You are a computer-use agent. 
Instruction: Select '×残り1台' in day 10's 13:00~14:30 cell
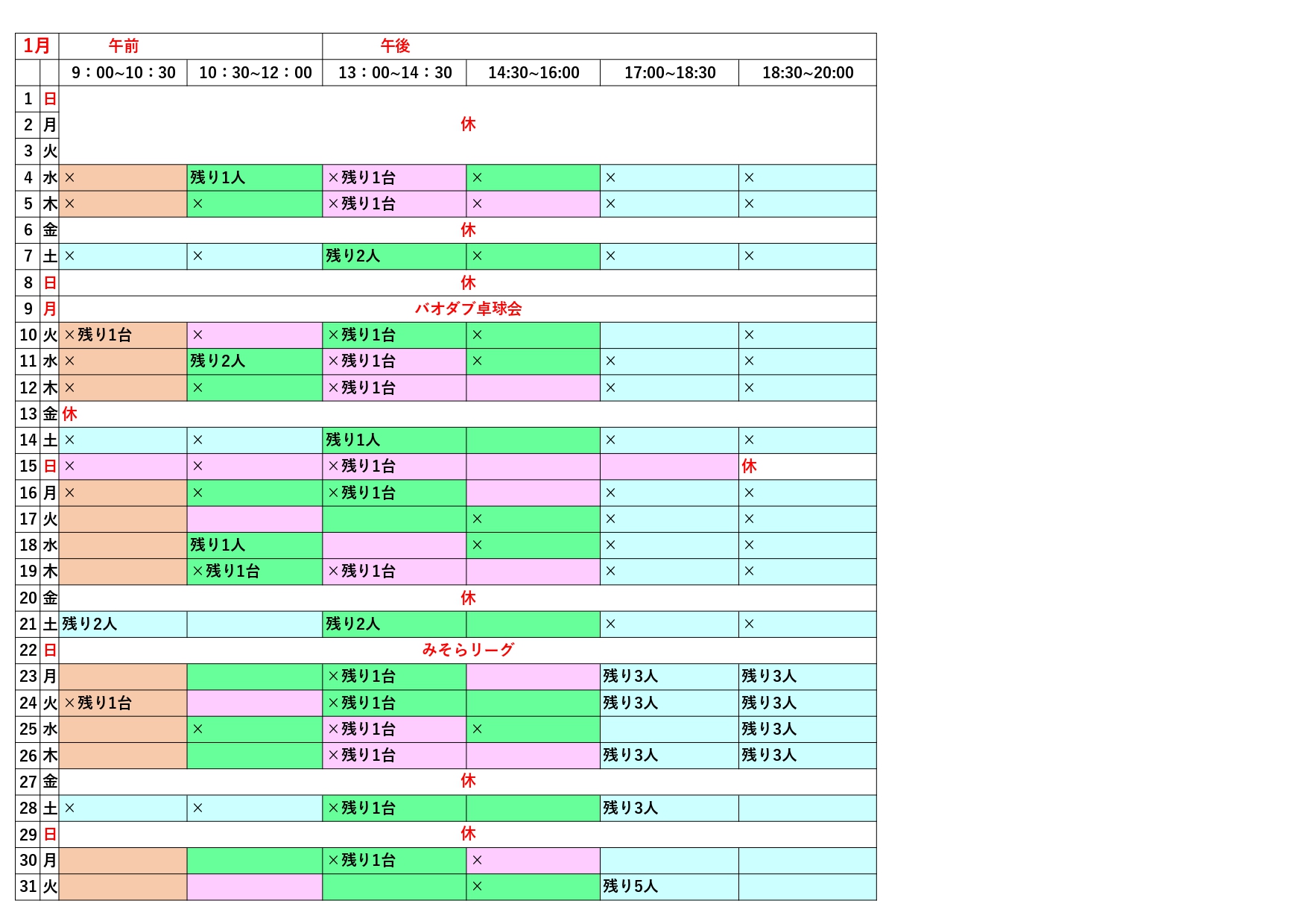pos(361,335)
